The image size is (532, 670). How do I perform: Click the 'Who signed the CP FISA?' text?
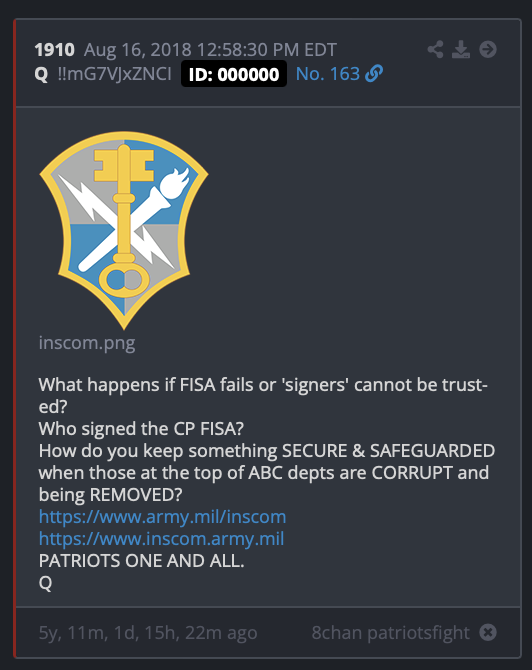tap(141, 429)
